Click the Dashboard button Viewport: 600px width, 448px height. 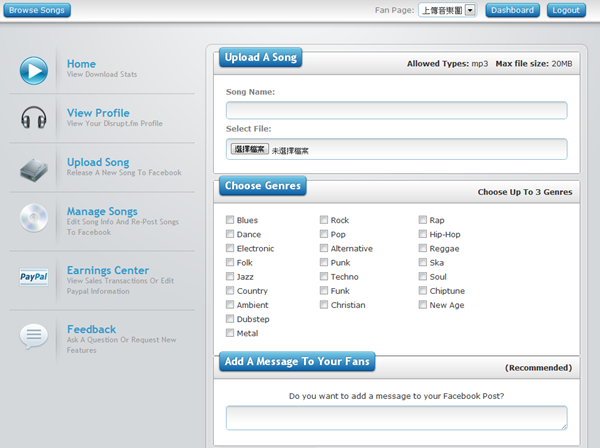tap(512, 10)
